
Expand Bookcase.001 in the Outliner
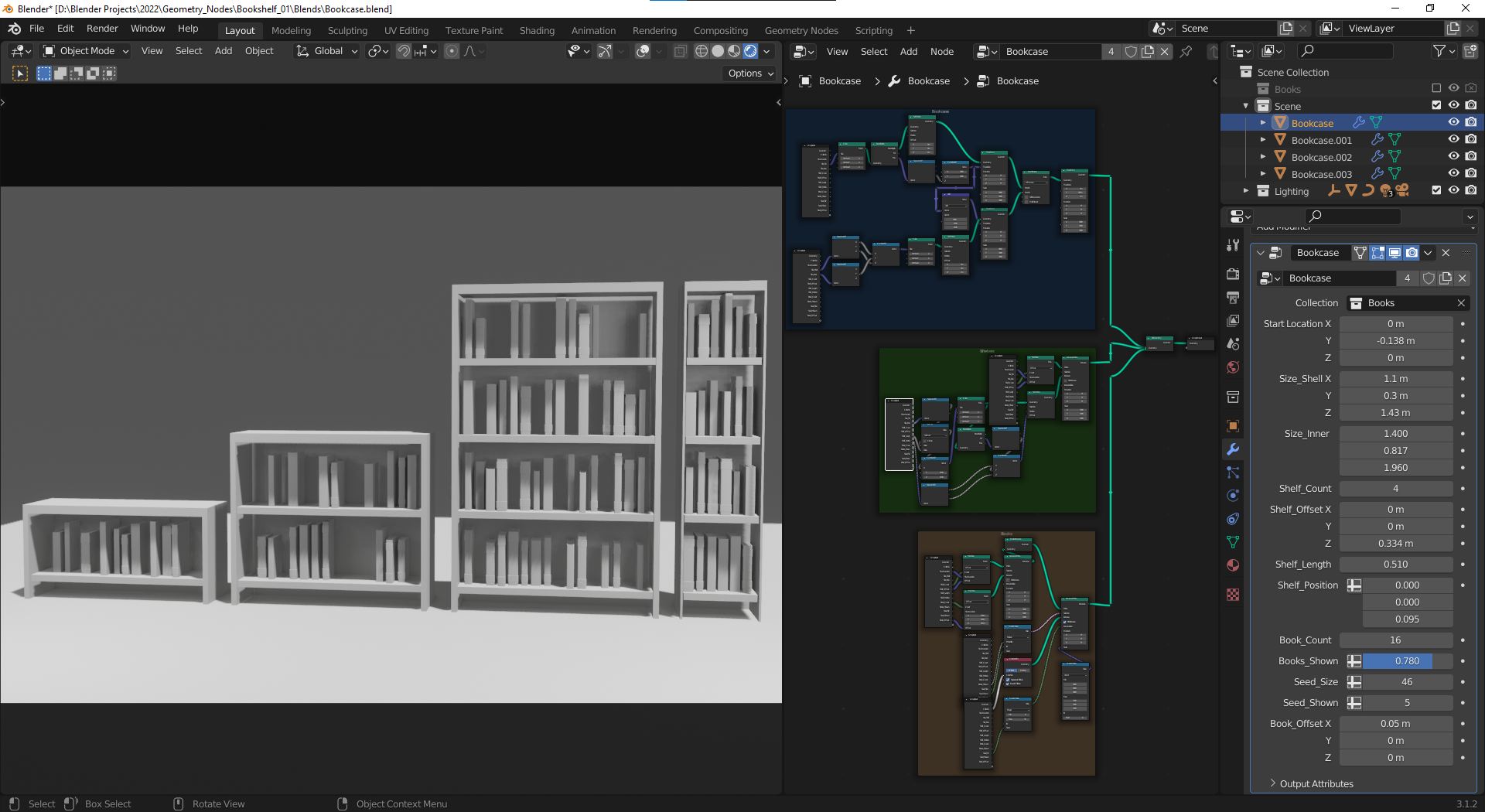point(1263,139)
